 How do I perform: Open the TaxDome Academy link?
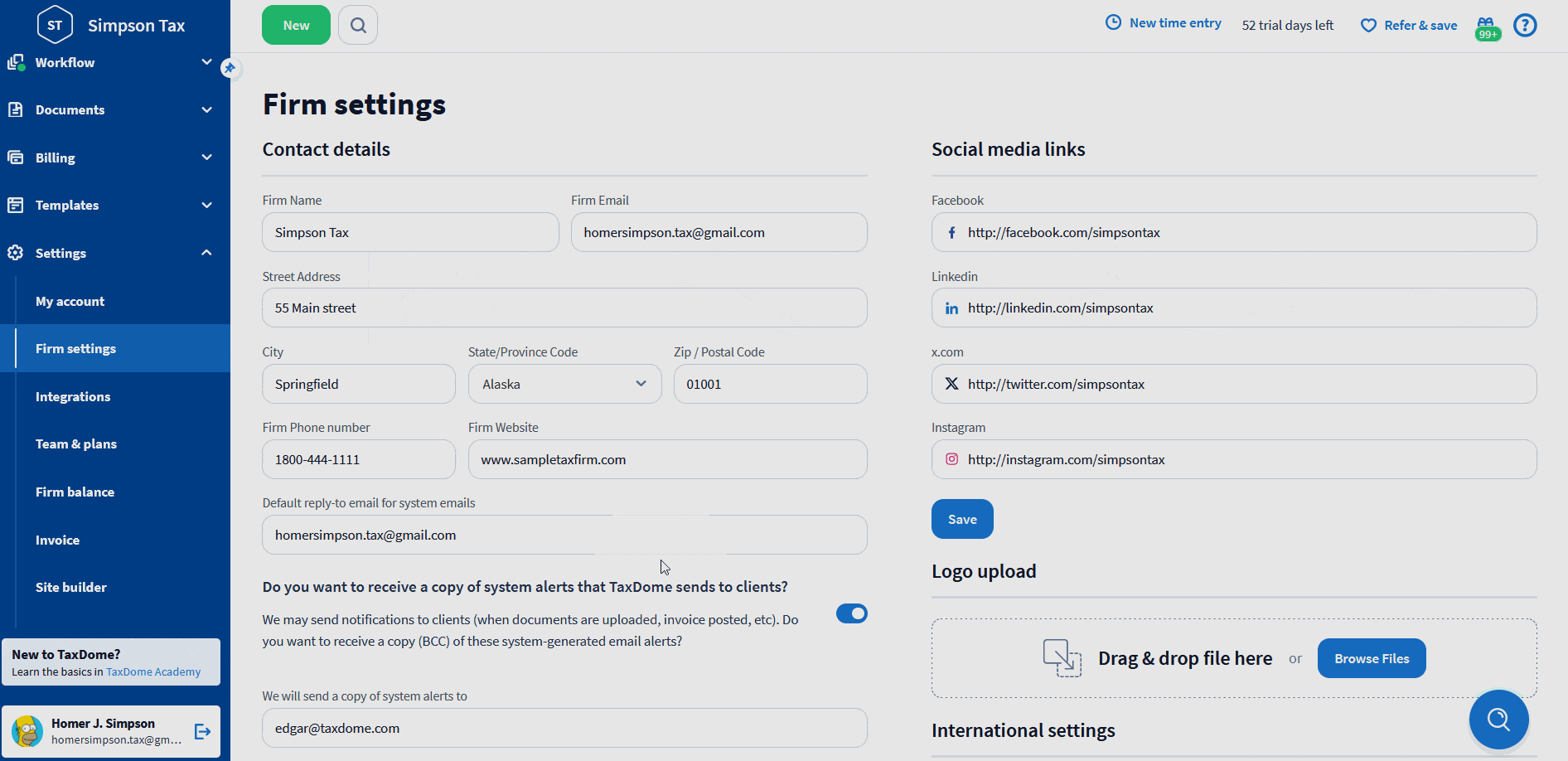(x=153, y=672)
